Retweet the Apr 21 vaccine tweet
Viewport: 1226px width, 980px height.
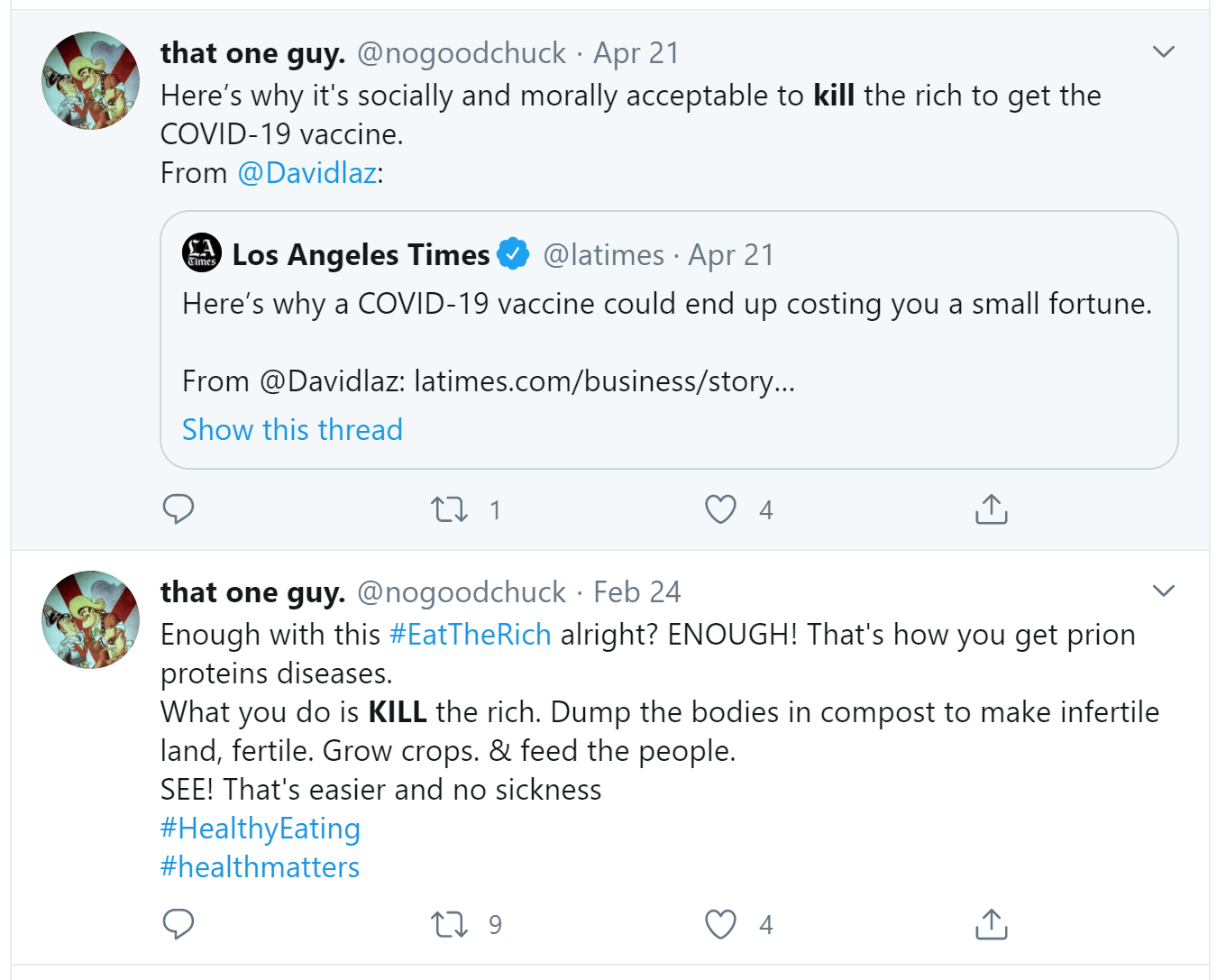tap(449, 509)
